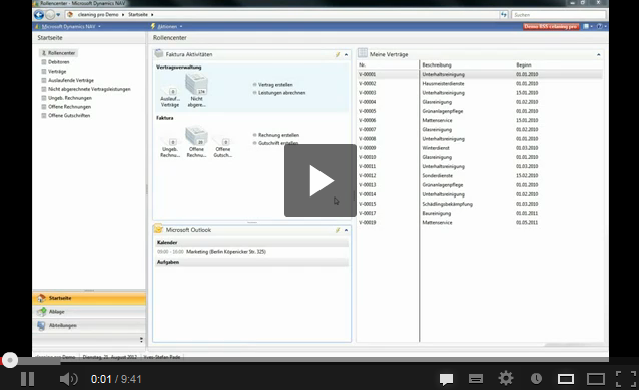The image size is (639, 390).
Task: Click the Vertrag erstellen action link
Action: (x=275, y=85)
